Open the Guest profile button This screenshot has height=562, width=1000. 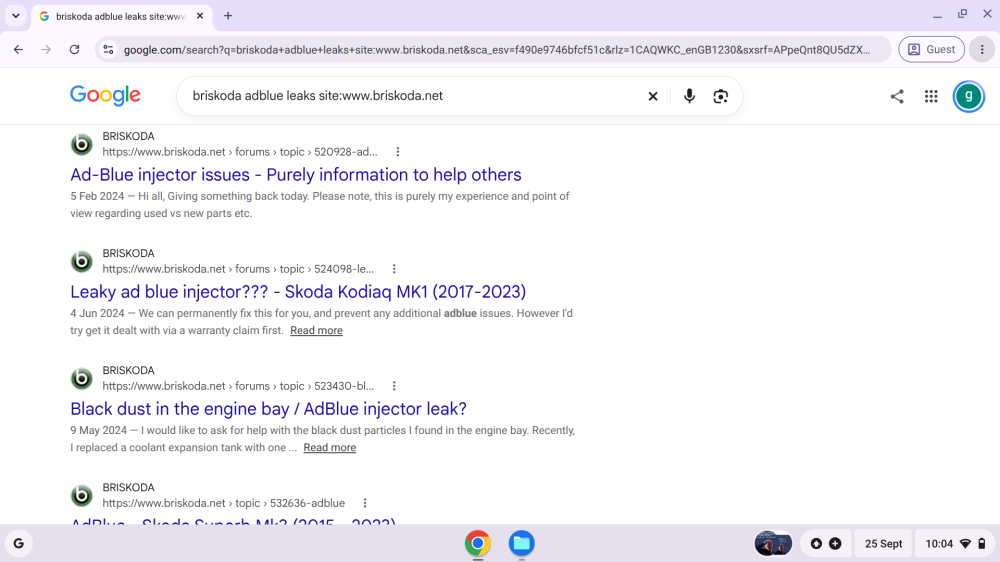(931, 49)
